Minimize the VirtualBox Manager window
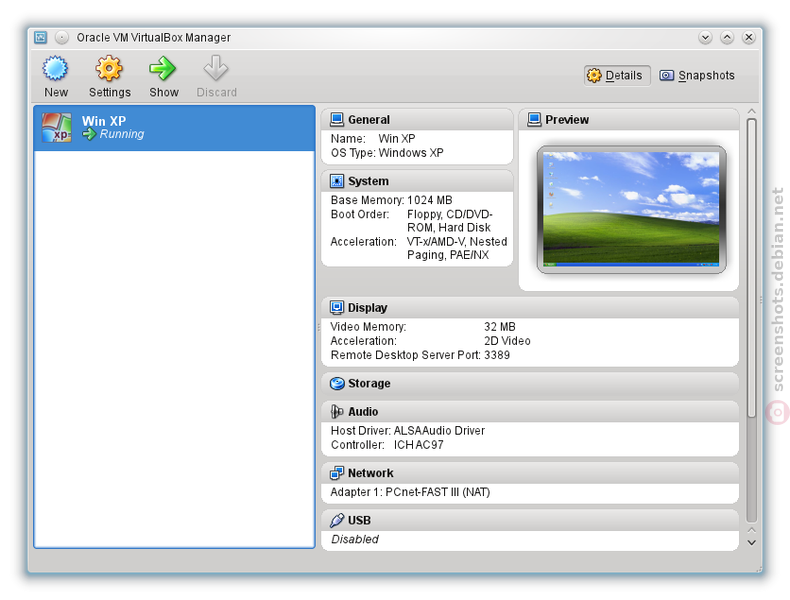This screenshot has width=790, height=600. (705, 38)
